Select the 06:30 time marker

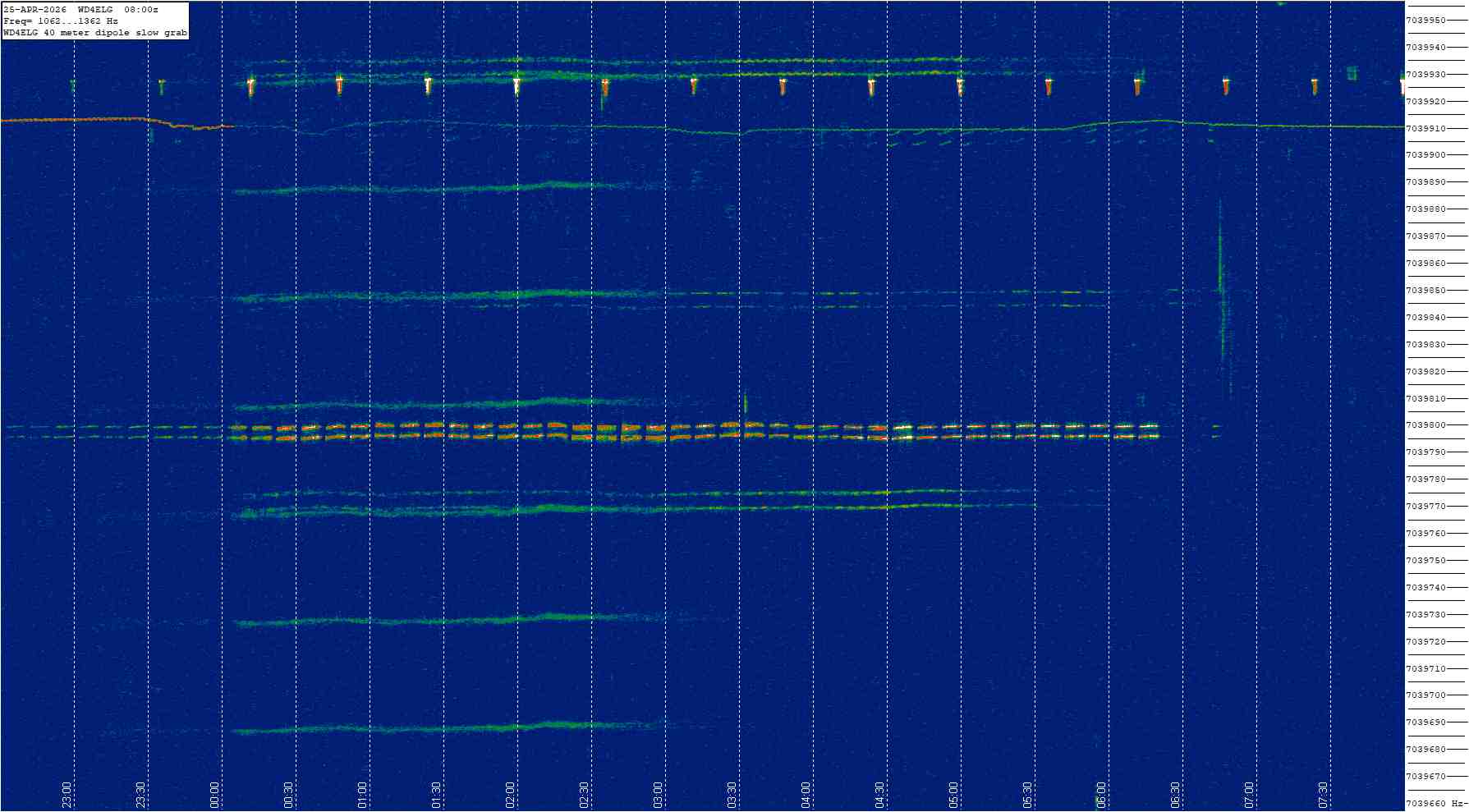pyautogui.click(x=1175, y=795)
